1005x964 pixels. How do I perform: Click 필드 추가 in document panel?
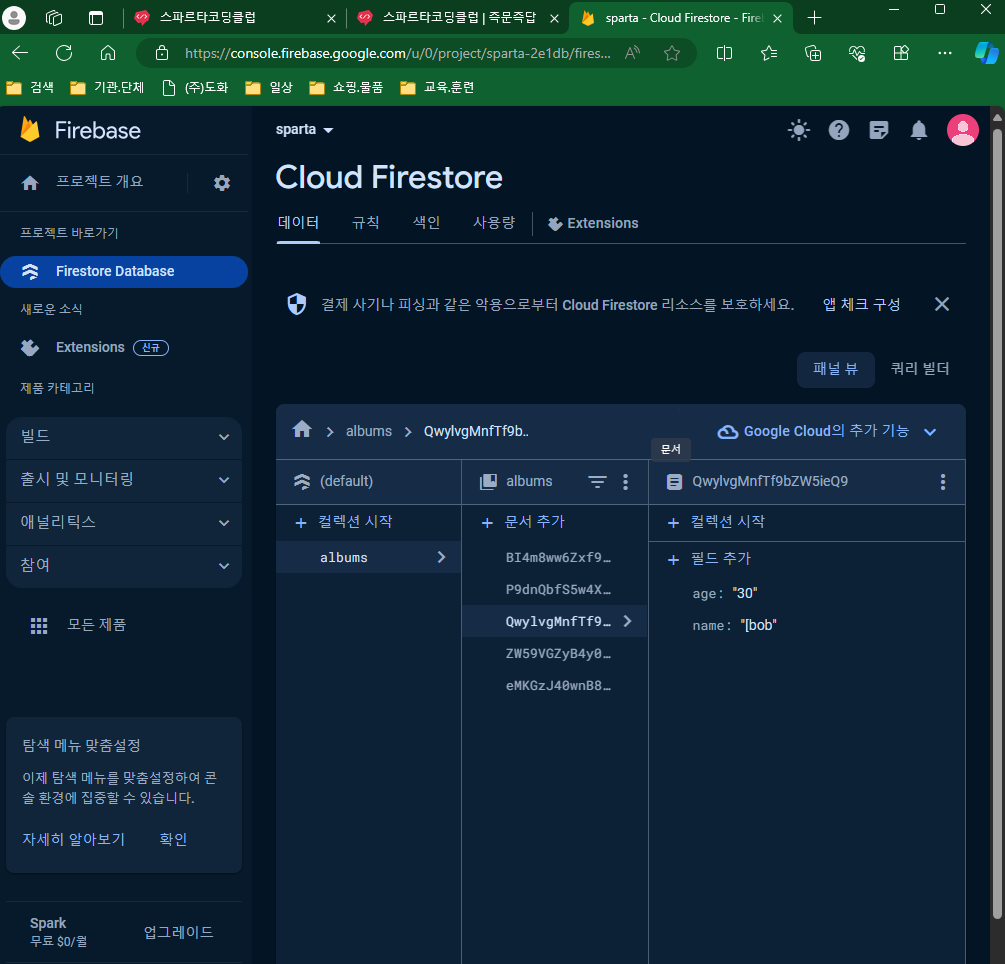point(709,559)
